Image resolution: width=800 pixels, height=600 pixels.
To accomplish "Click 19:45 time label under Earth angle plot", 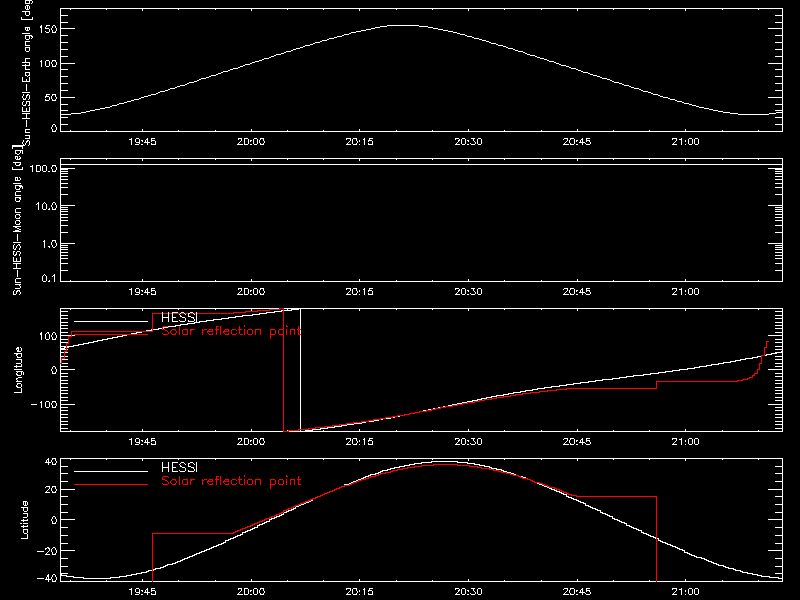I will point(142,141).
